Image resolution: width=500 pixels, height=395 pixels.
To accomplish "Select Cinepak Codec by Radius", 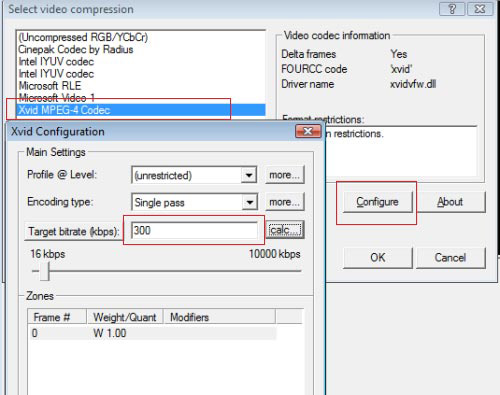I will click(x=141, y=49).
